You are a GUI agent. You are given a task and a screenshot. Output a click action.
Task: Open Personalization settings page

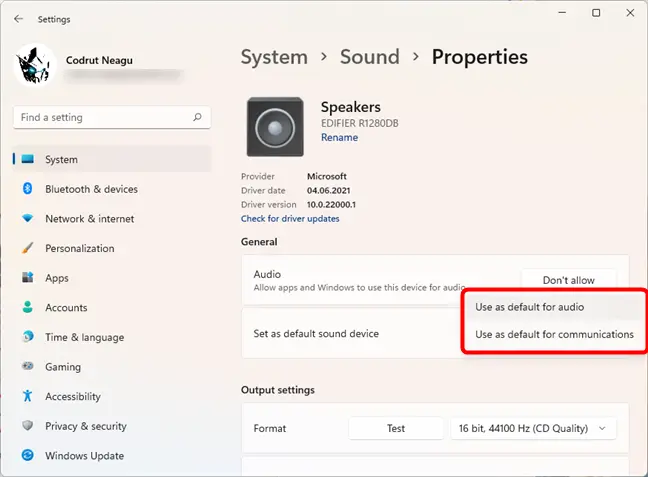point(80,248)
